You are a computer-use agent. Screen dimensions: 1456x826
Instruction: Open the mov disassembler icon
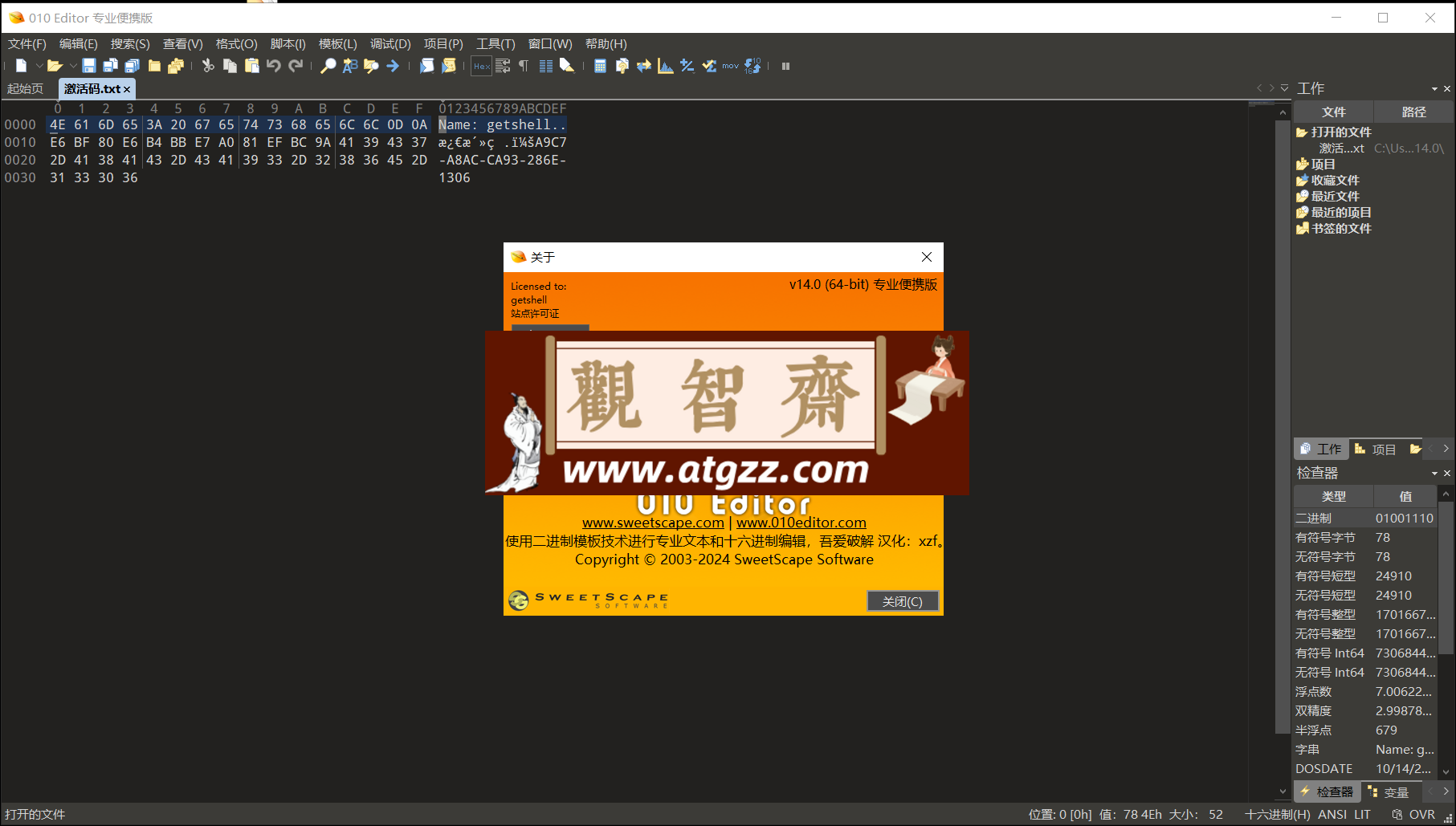(730, 66)
